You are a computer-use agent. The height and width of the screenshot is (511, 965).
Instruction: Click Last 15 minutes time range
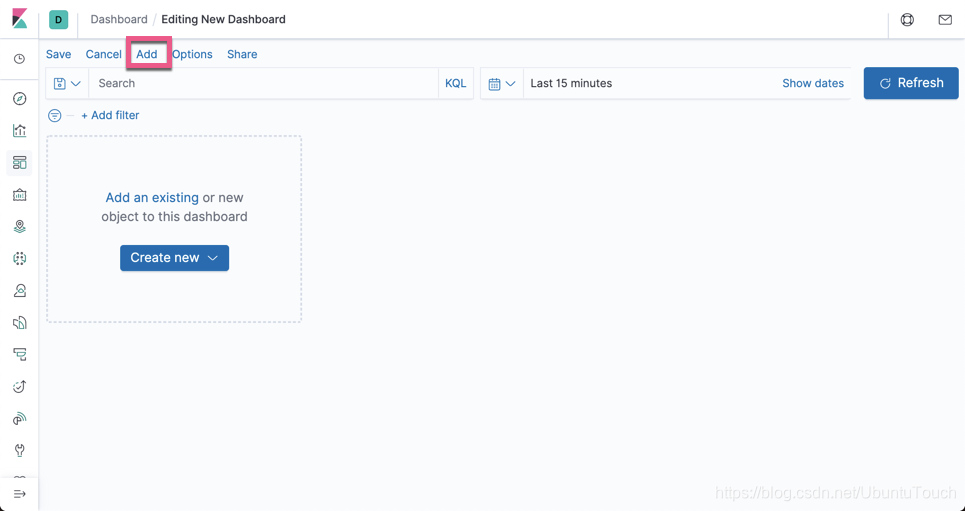pyautogui.click(x=571, y=83)
